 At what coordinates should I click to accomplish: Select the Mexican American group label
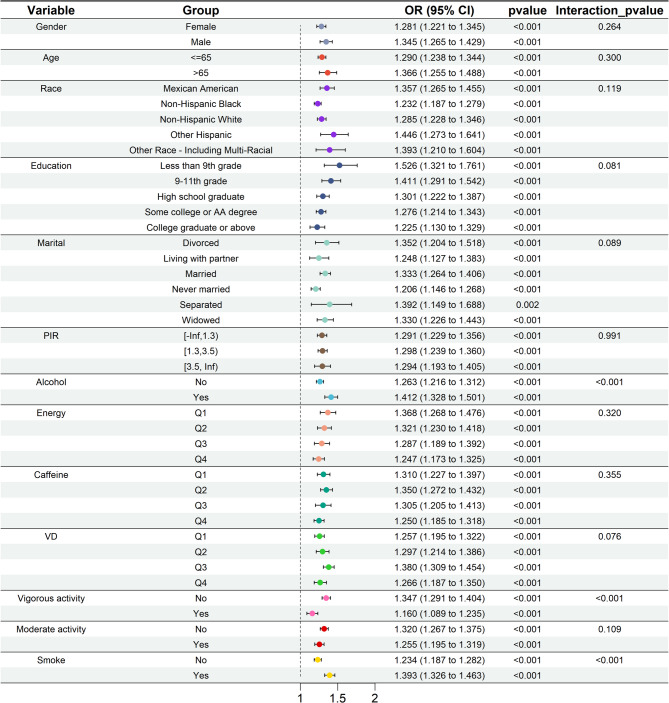(207, 88)
